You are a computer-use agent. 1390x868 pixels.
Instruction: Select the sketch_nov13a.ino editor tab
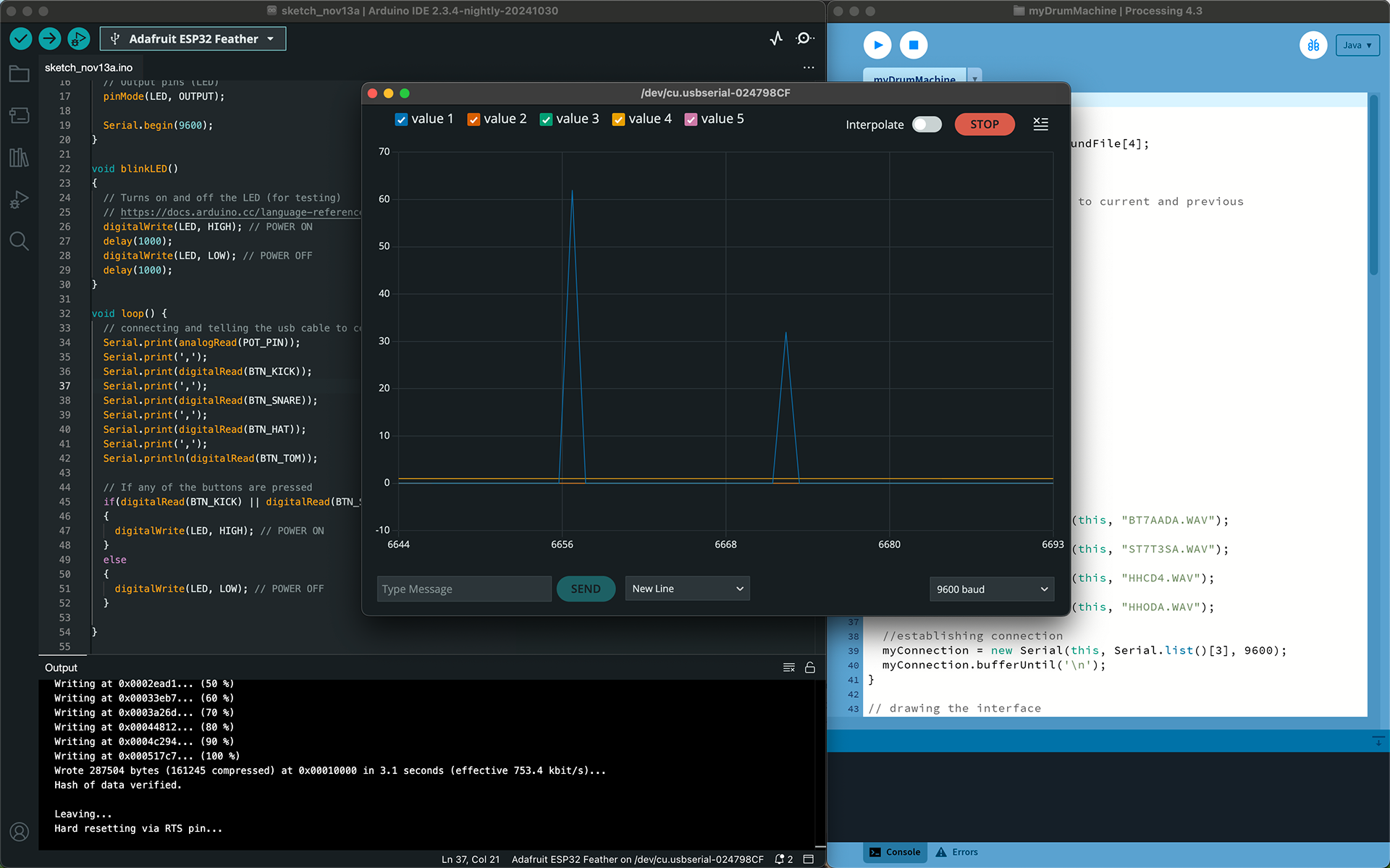88,67
